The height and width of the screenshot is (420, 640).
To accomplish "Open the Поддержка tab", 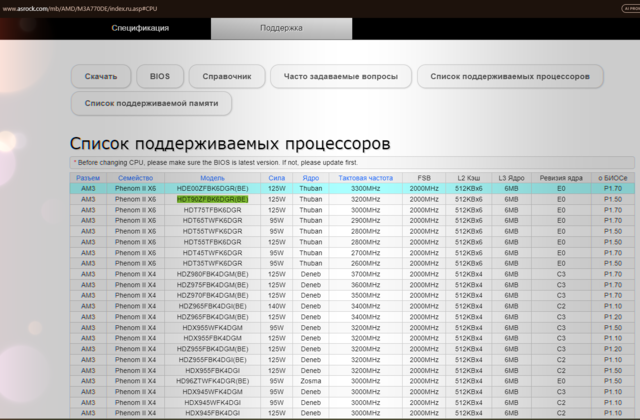I will coord(281,28).
